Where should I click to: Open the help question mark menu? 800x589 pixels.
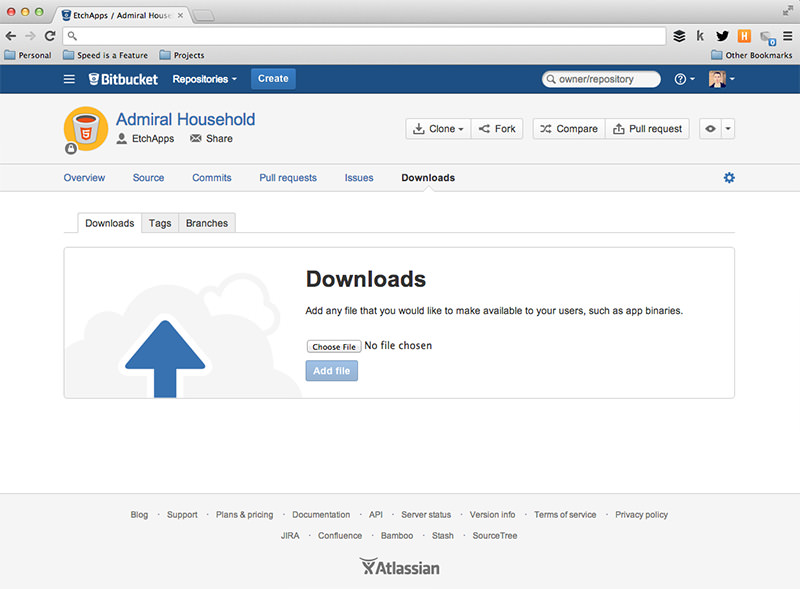(x=684, y=79)
